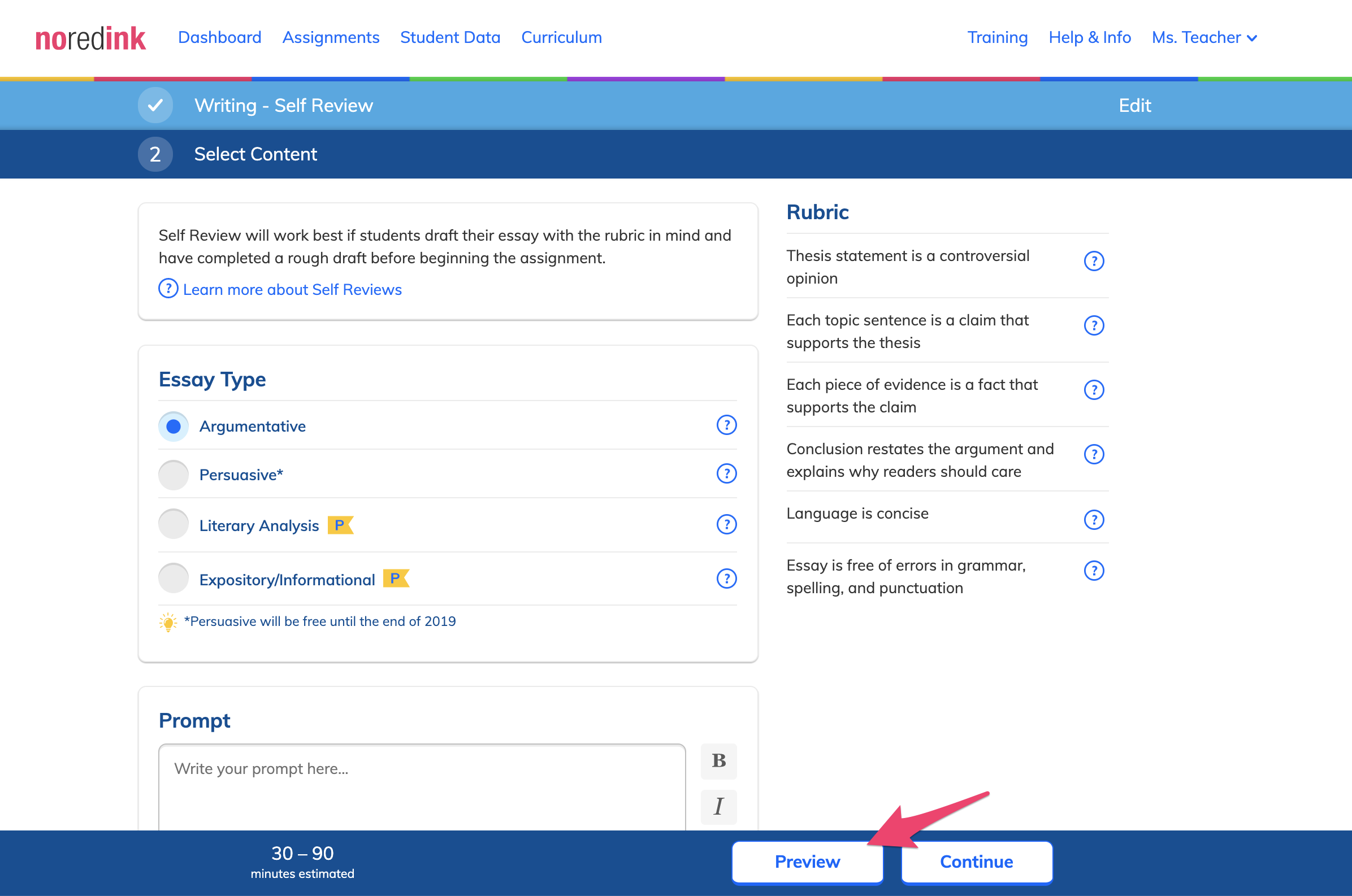Image resolution: width=1352 pixels, height=896 pixels.
Task: Click the Prompt heading
Action: click(194, 720)
